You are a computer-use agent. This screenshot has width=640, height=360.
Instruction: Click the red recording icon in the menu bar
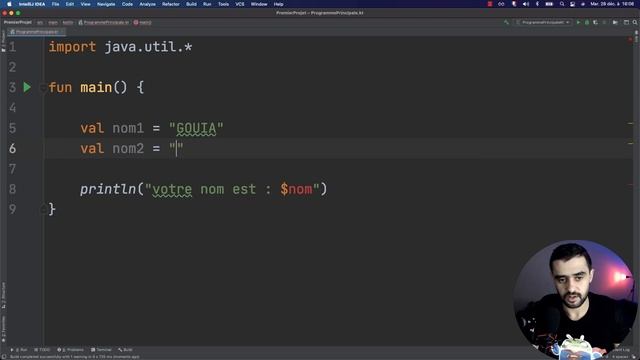coord(490,4)
